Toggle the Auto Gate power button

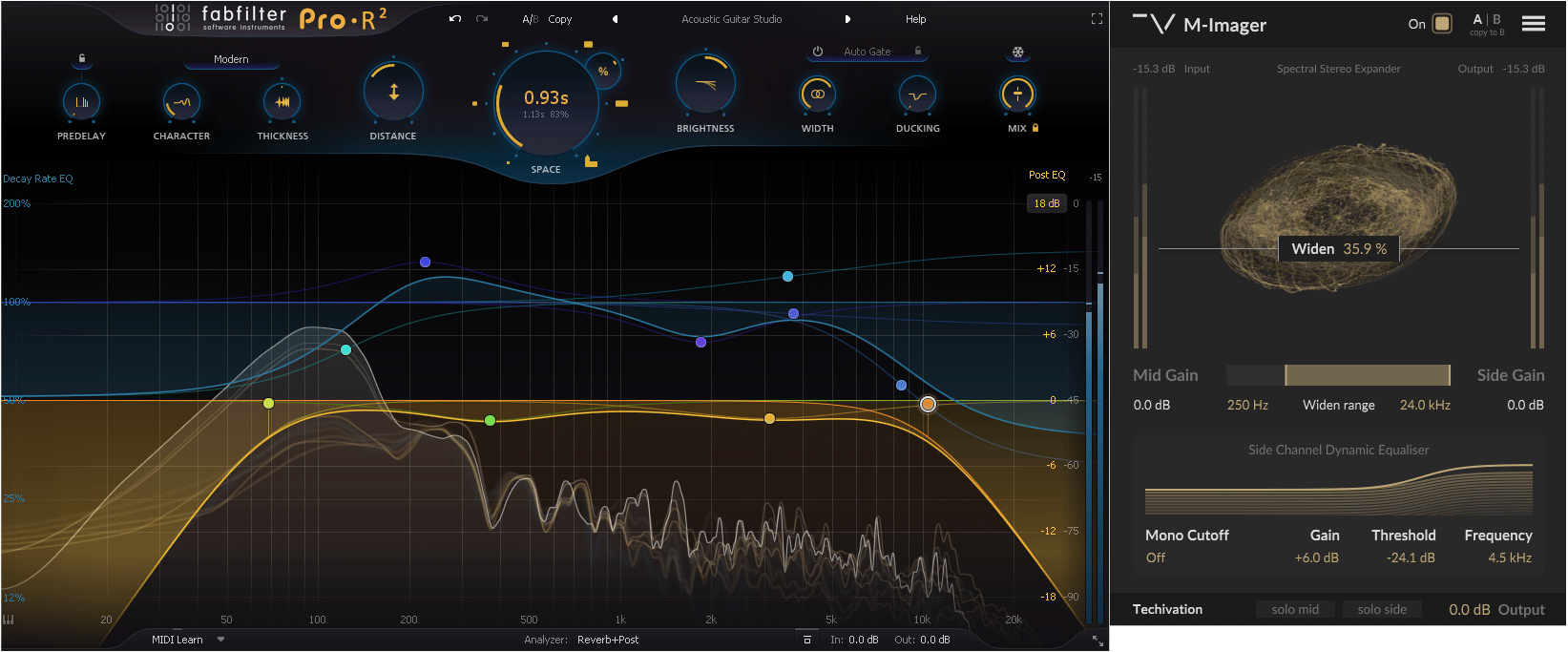(x=818, y=52)
